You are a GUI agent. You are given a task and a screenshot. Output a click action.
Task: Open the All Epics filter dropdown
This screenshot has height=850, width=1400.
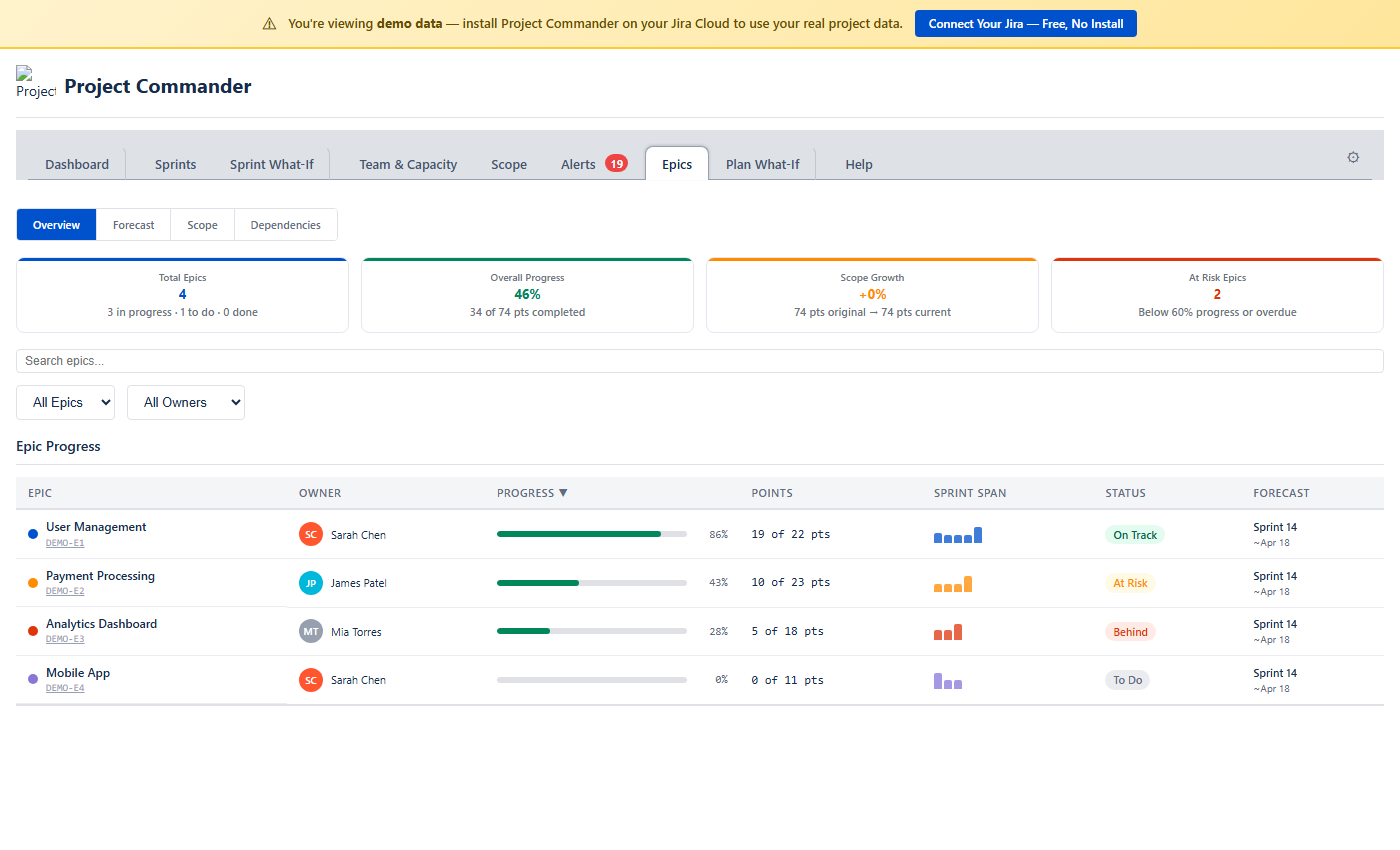pos(65,402)
